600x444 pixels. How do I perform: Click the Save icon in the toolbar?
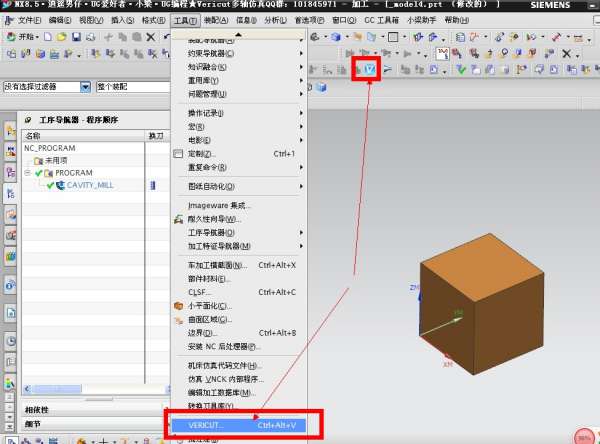point(76,37)
